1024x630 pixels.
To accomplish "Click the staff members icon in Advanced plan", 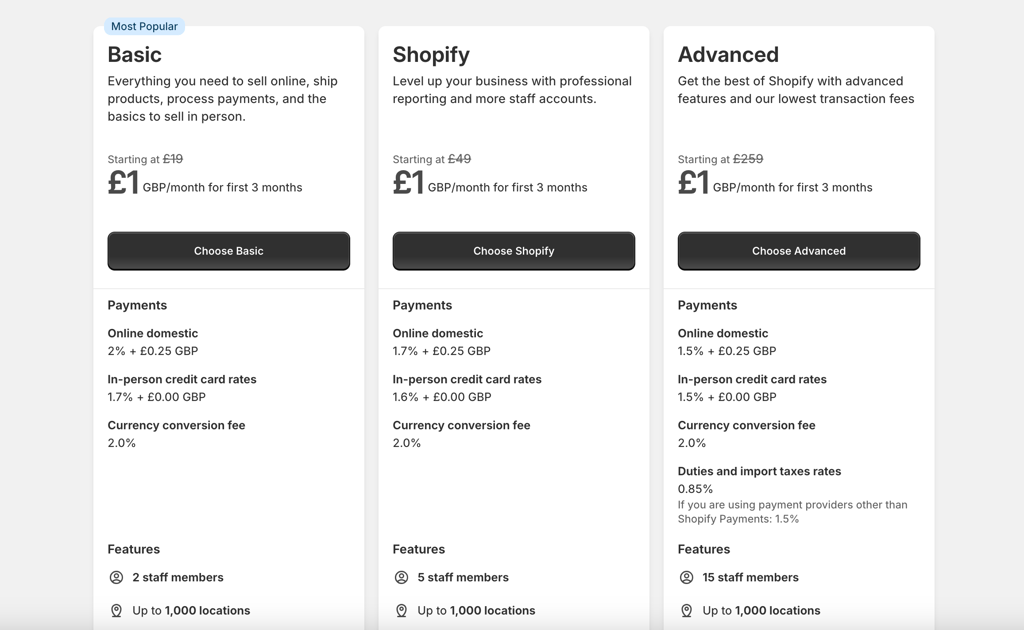I will tap(686, 577).
